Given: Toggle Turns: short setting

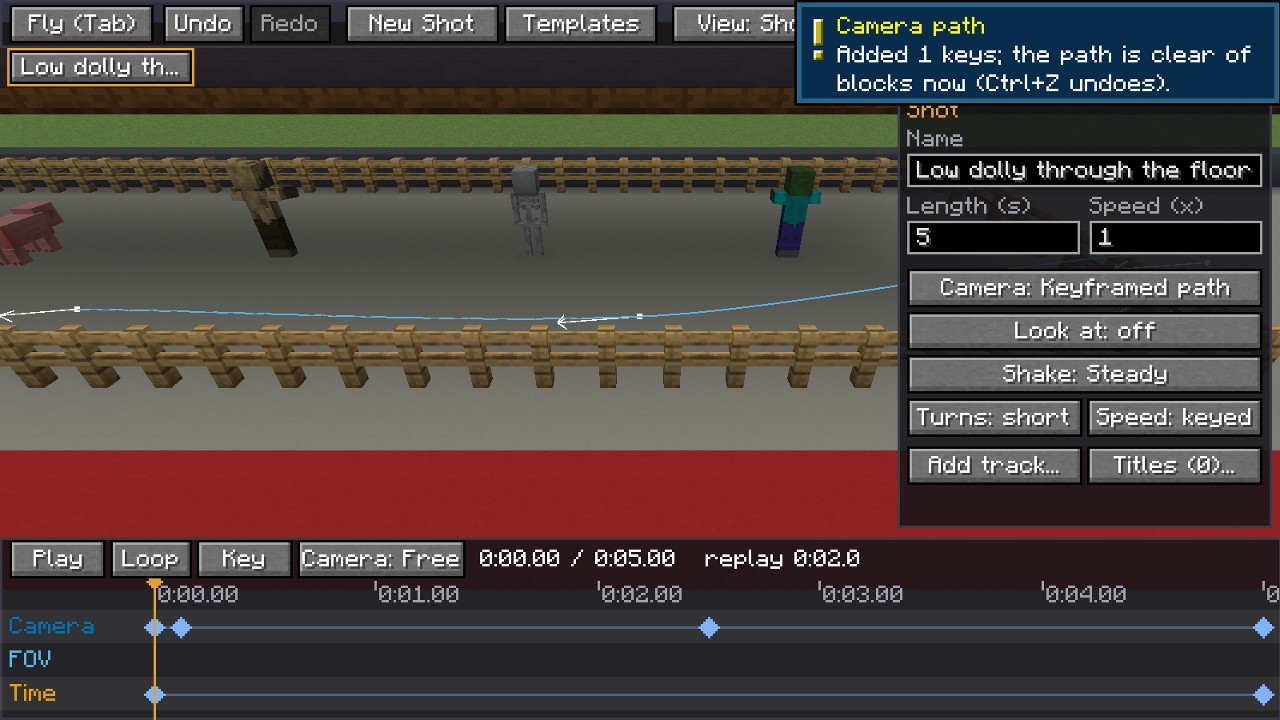Looking at the screenshot, I should click(x=994, y=417).
